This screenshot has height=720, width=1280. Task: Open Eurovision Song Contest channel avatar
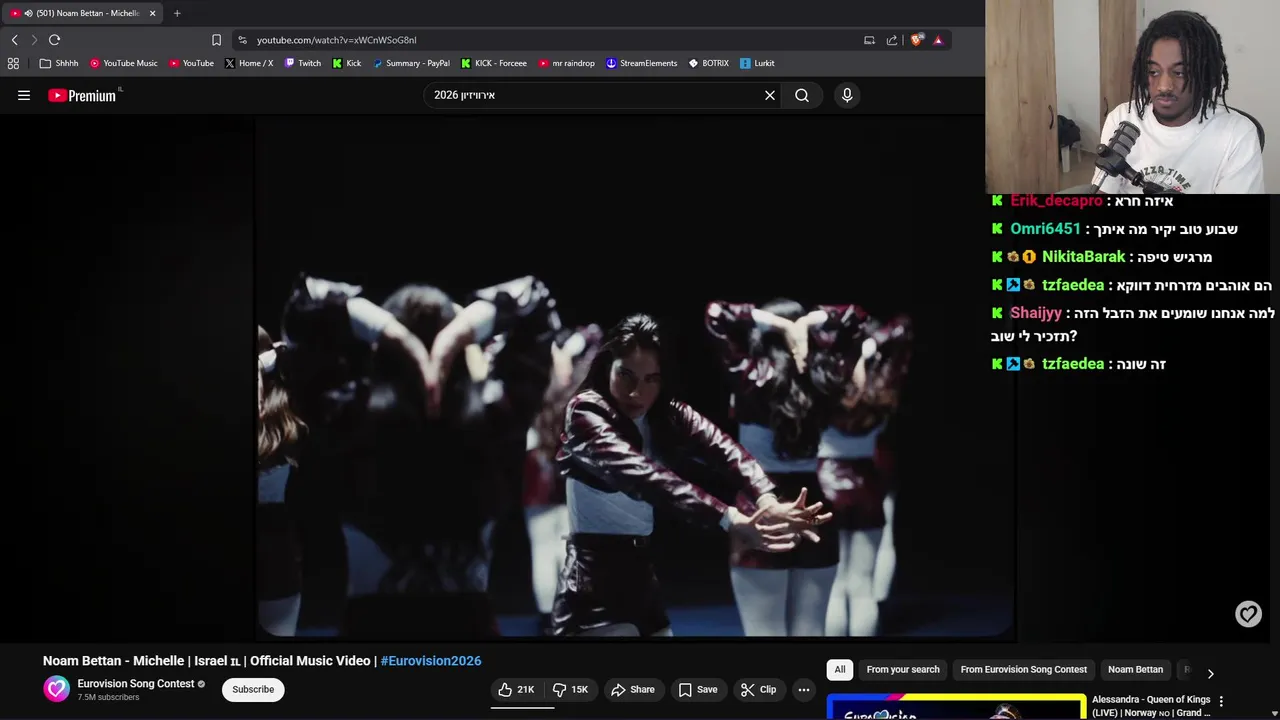click(x=57, y=689)
